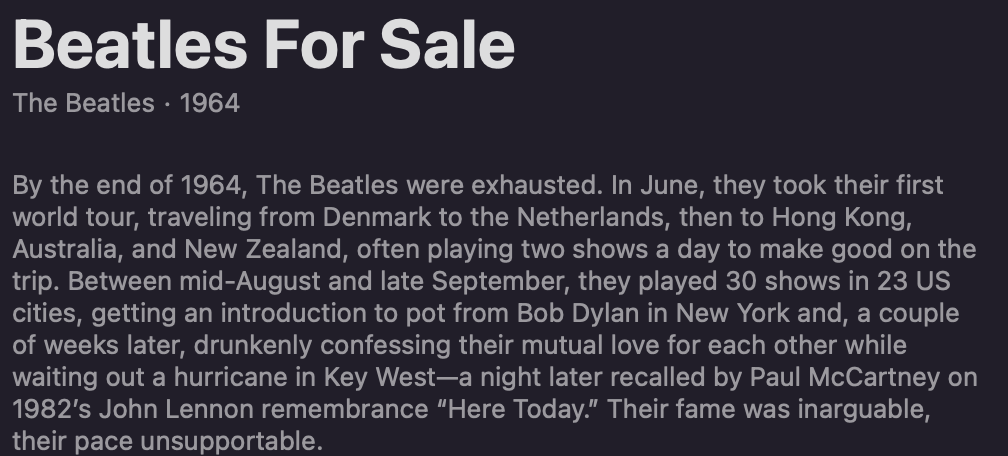Click the album description paragraph

tap(495, 313)
